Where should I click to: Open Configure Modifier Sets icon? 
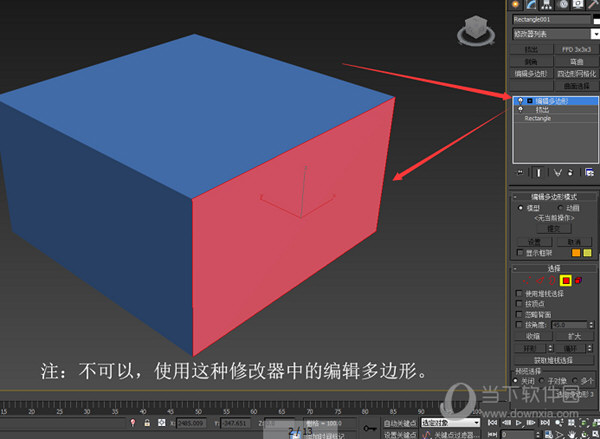(590, 173)
